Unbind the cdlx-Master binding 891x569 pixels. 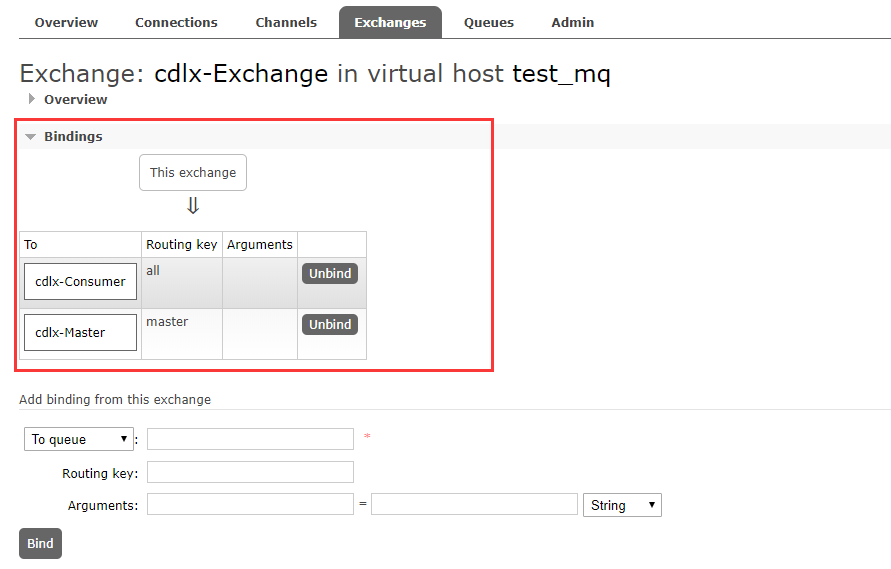330,325
